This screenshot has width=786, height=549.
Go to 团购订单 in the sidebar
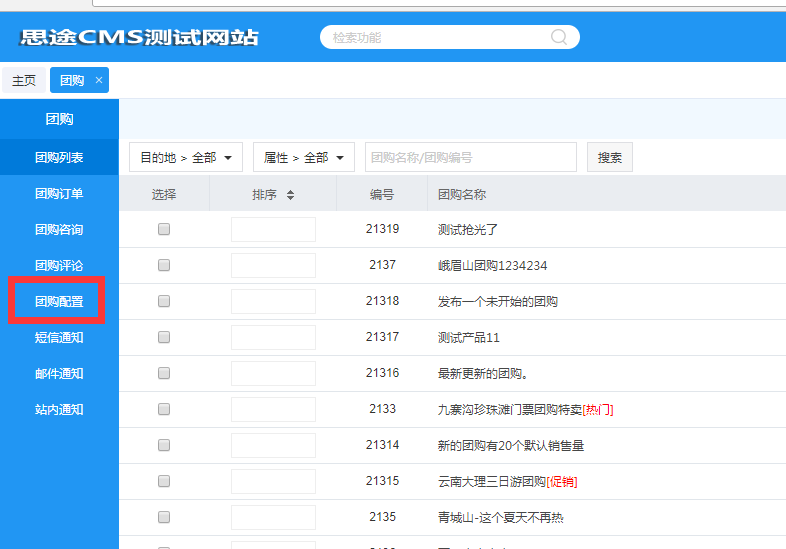tap(59, 194)
